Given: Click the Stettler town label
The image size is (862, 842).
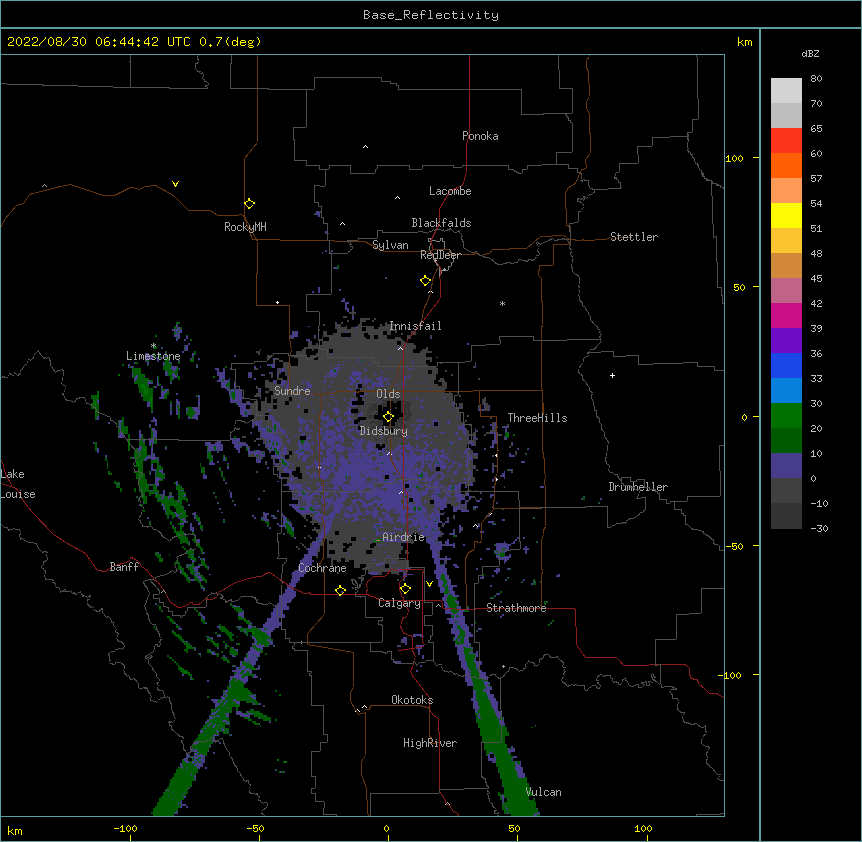Looking at the screenshot, I should pos(634,237).
